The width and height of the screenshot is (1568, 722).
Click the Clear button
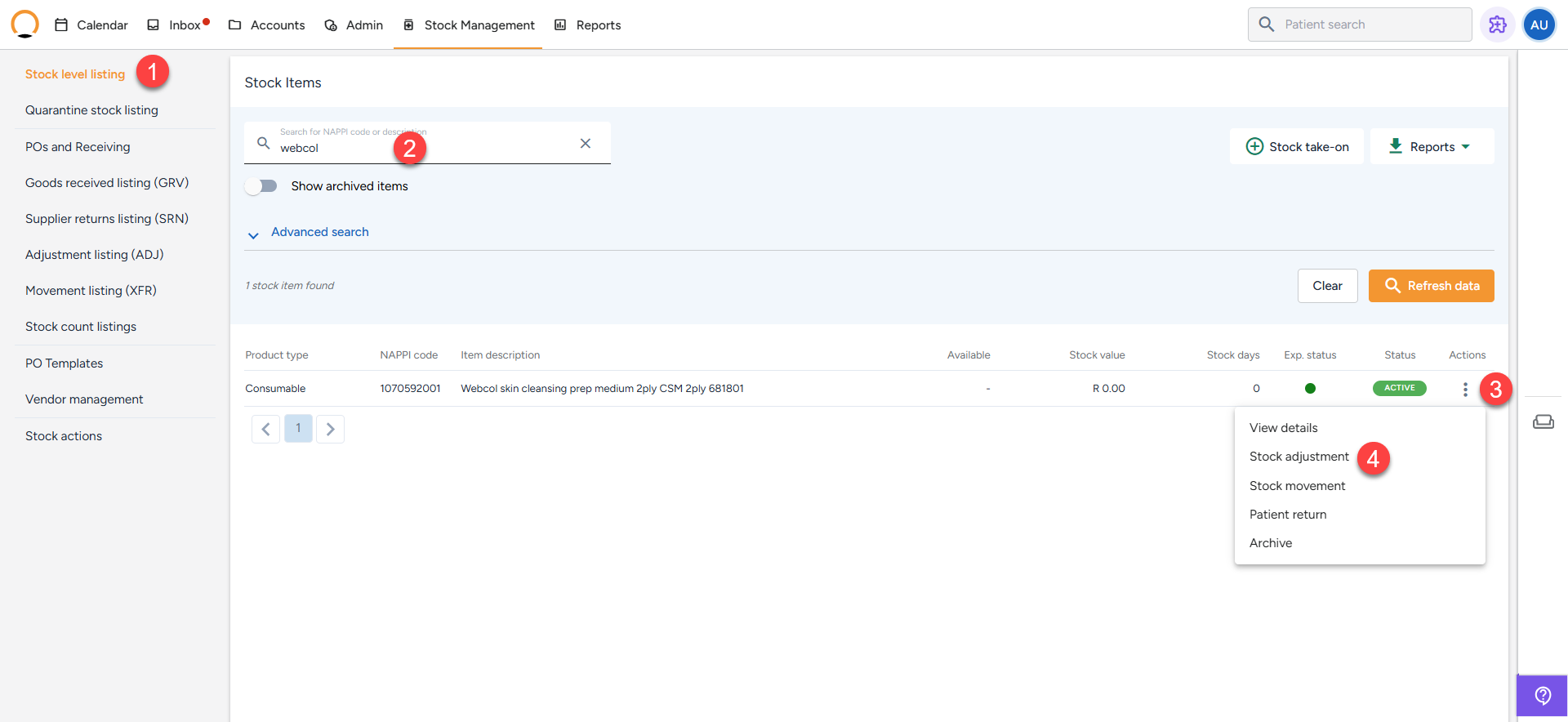[1327, 286]
